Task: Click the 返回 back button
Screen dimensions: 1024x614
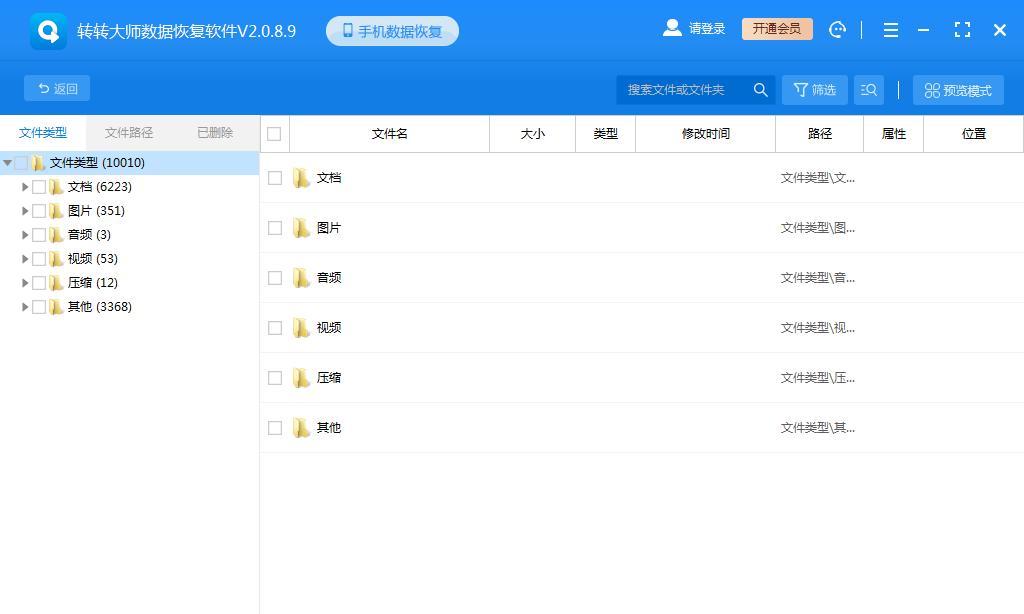Action: tap(57, 88)
